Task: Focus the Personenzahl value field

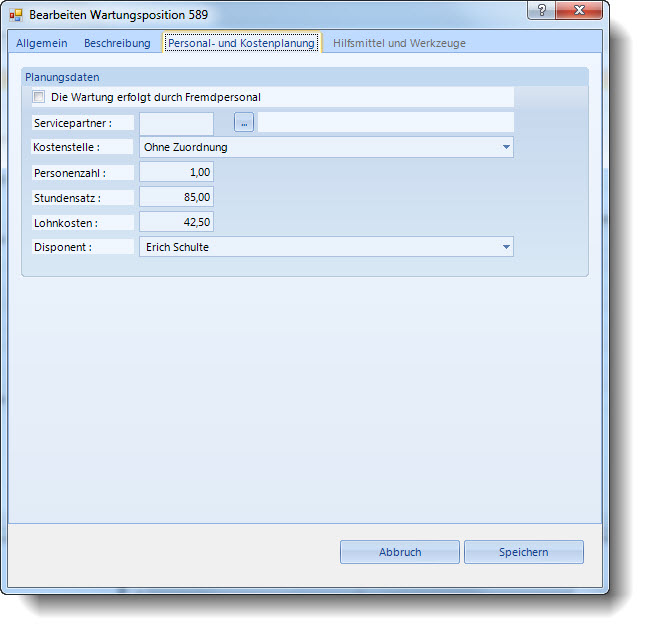Action: (176, 172)
